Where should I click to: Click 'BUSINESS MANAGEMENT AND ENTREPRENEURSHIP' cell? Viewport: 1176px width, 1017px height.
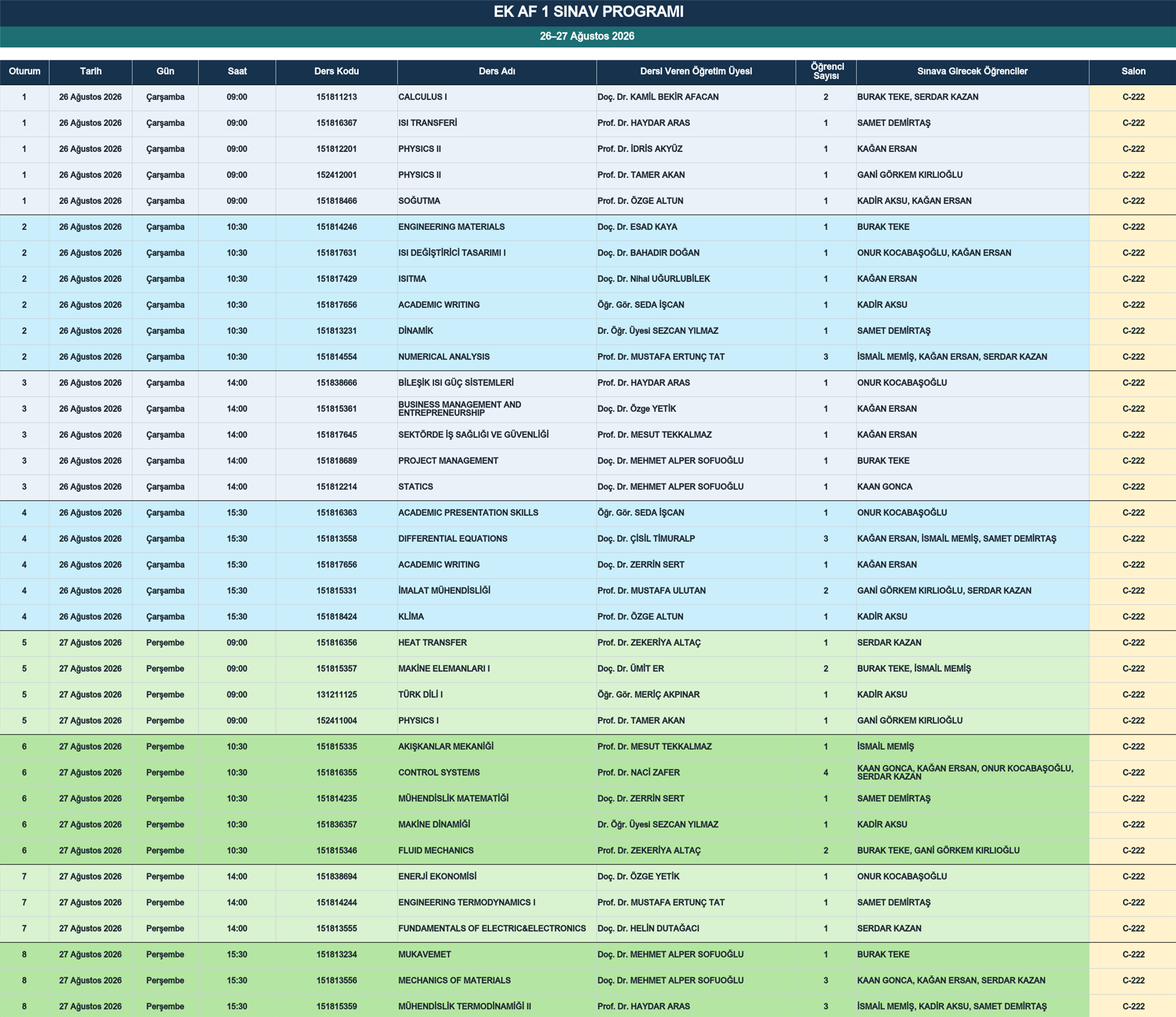click(497, 409)
